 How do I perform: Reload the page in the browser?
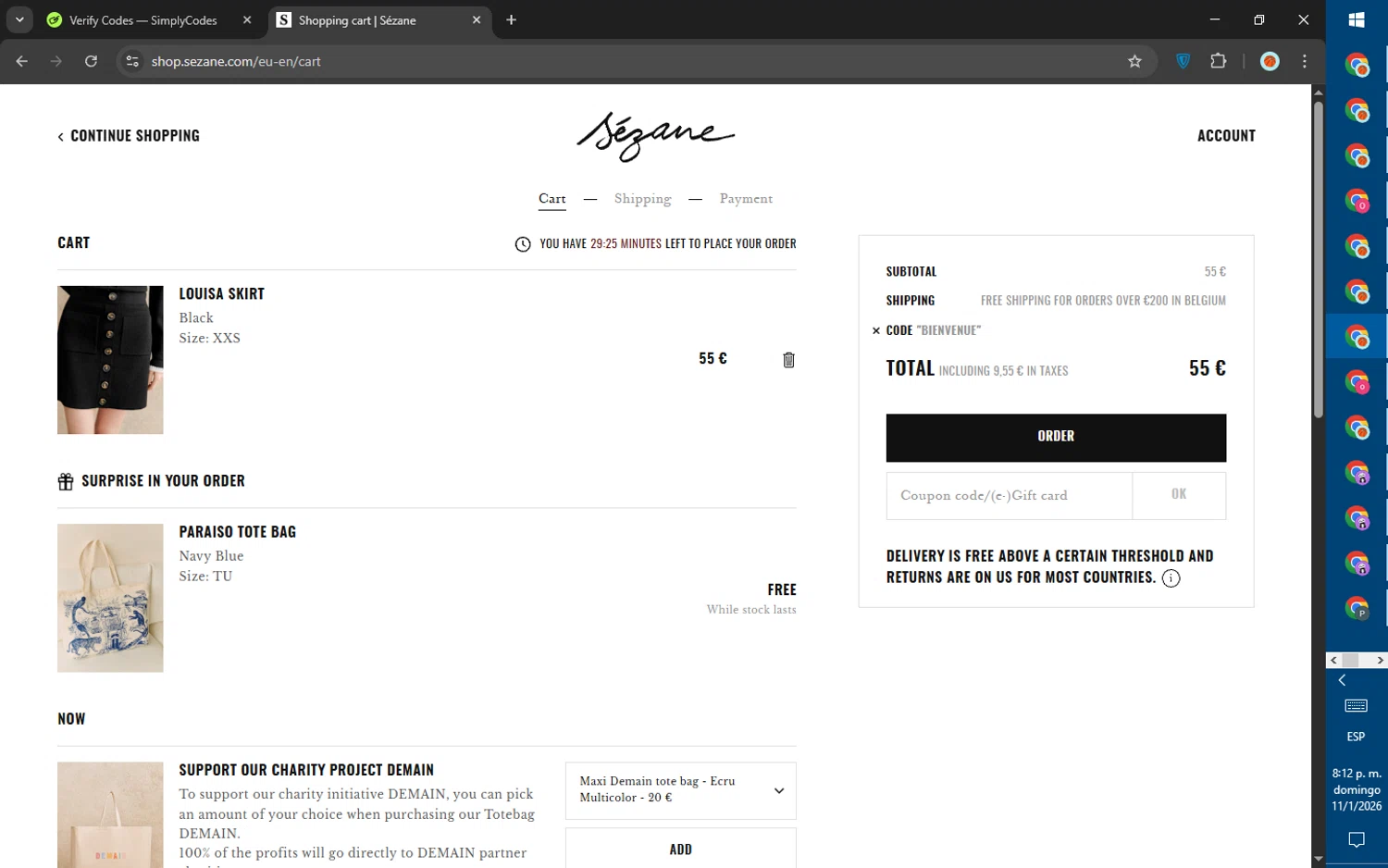pyautogui.click(x=91, y=61)
